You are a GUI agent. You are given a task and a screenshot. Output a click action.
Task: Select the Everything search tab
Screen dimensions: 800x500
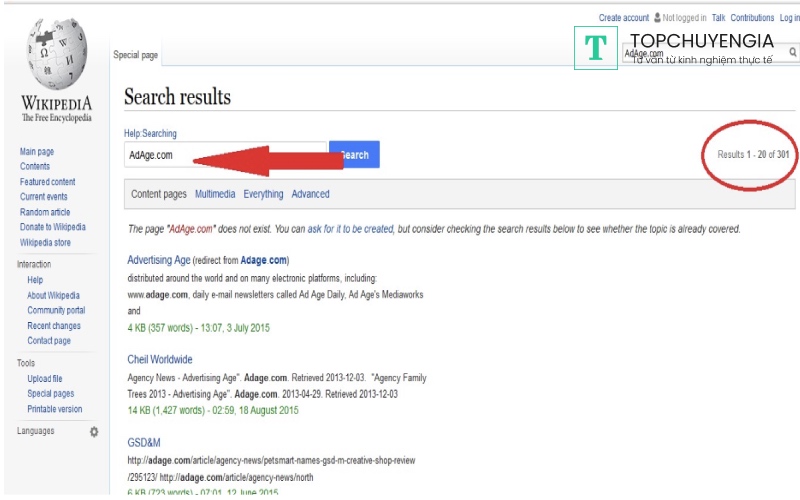263,194
